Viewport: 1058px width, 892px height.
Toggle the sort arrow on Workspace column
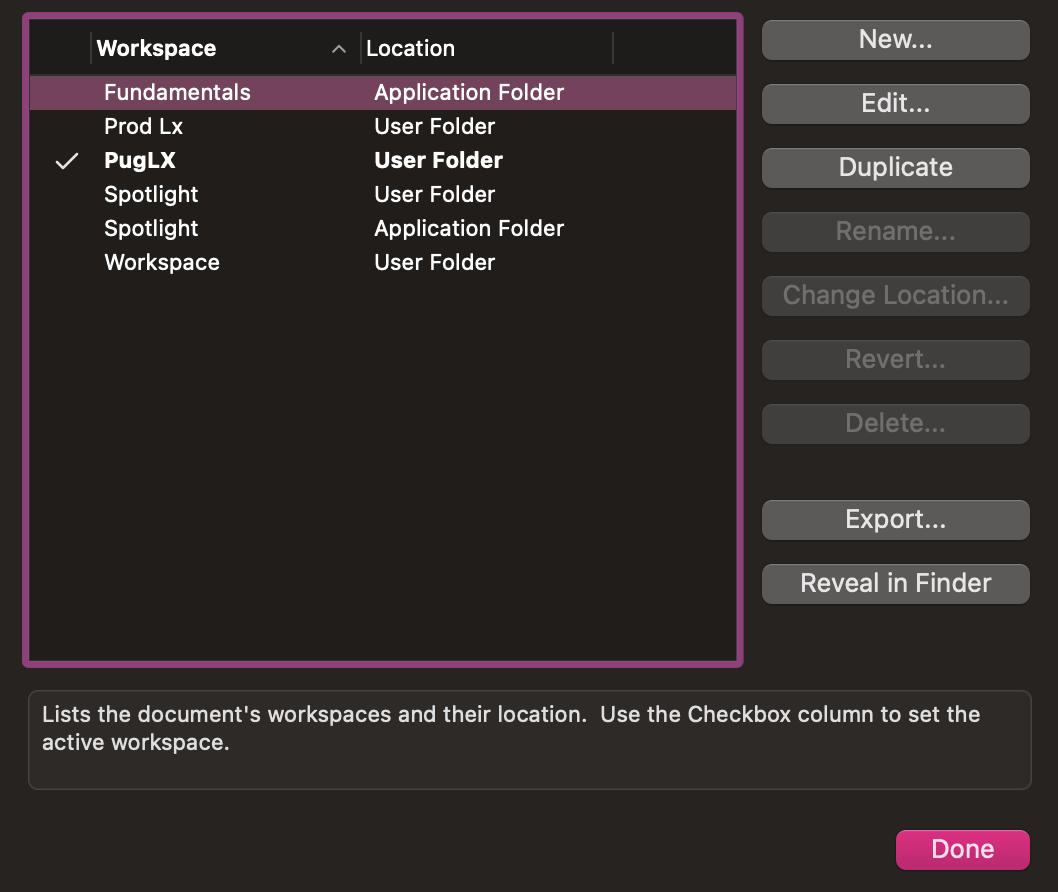click(339, 47)
